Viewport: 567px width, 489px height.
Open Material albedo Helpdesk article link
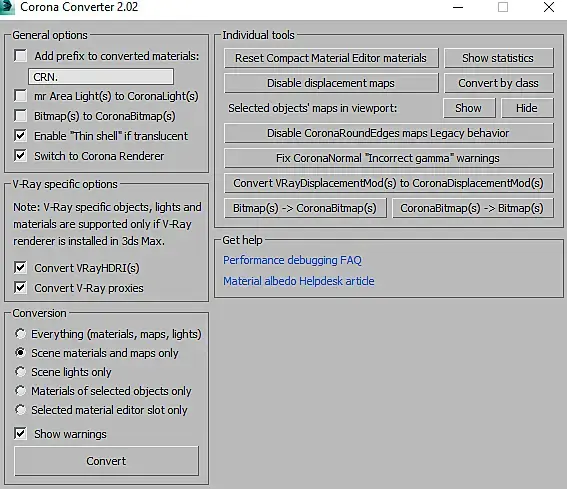(299, 281)
